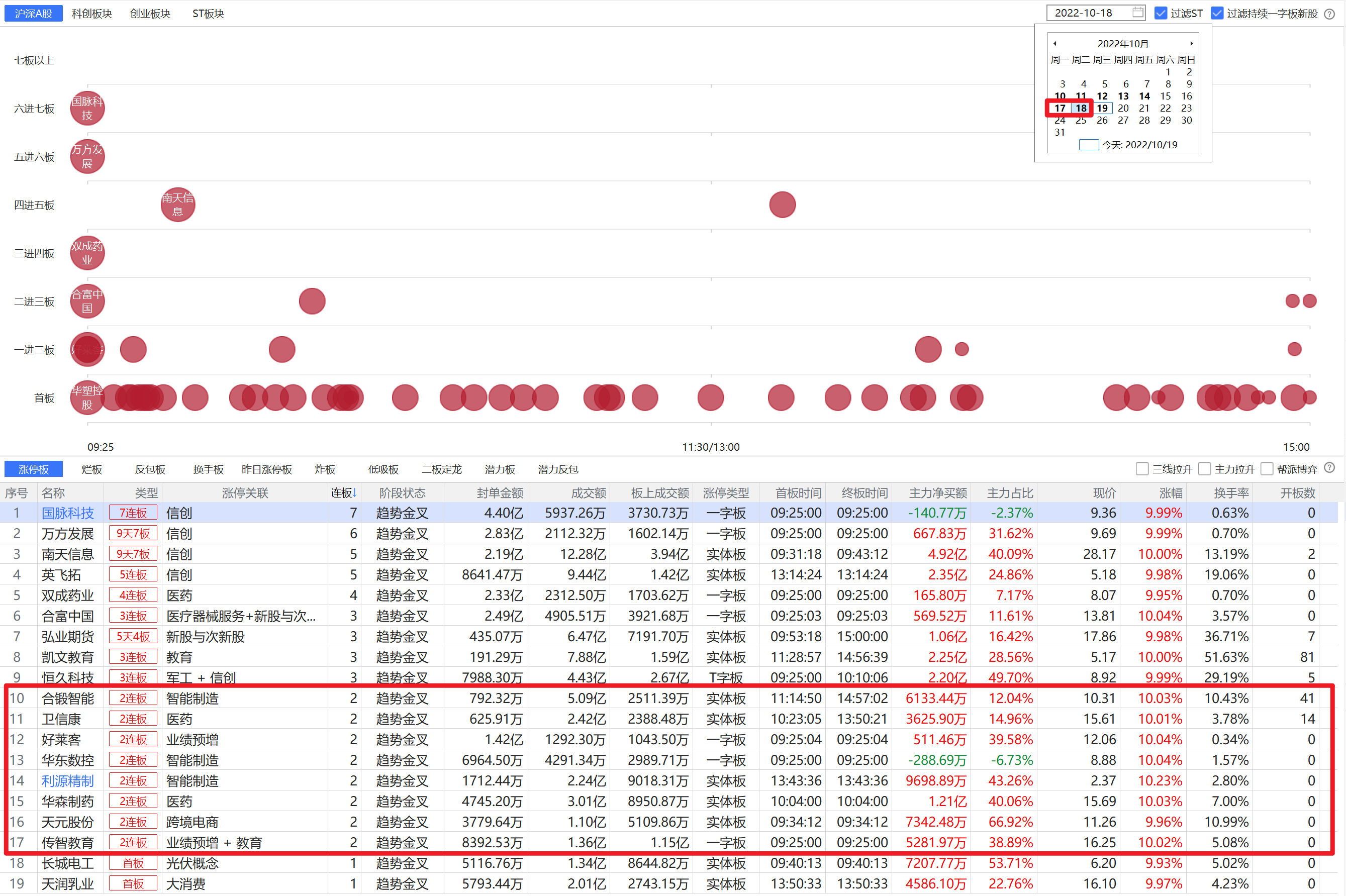This screenshot has width=1346, height=896.
Task: Switch to the 沪深A股 tab
Action: 33,13
